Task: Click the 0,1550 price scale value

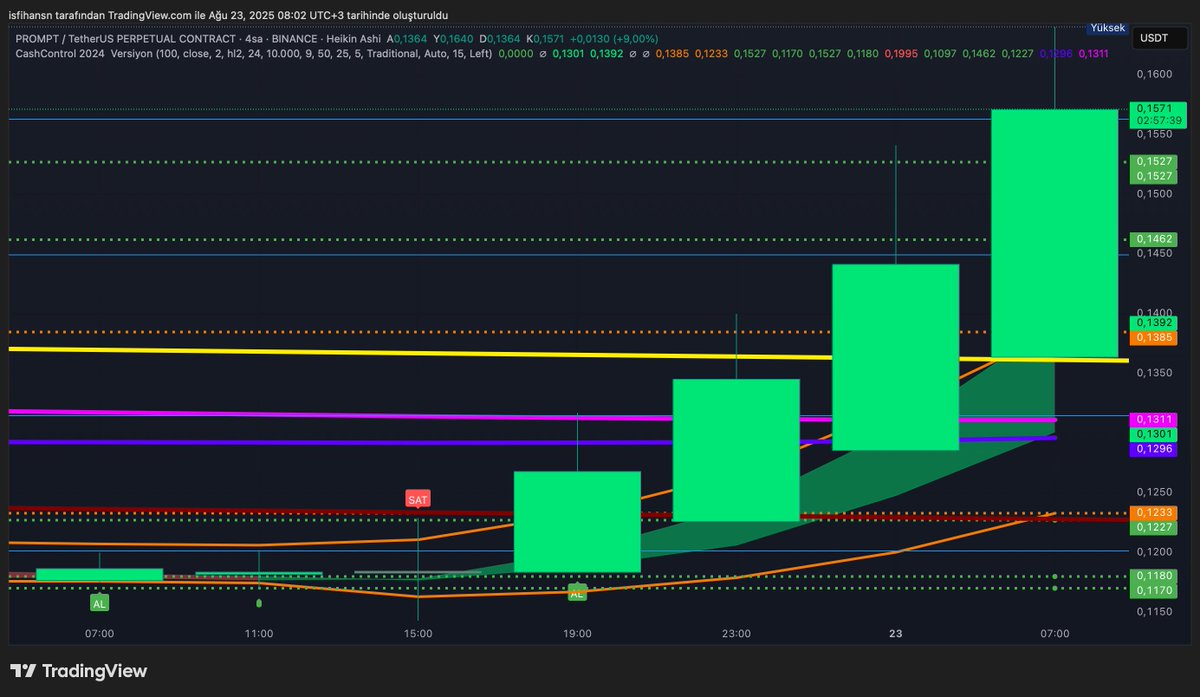Action: [1153, 133]
